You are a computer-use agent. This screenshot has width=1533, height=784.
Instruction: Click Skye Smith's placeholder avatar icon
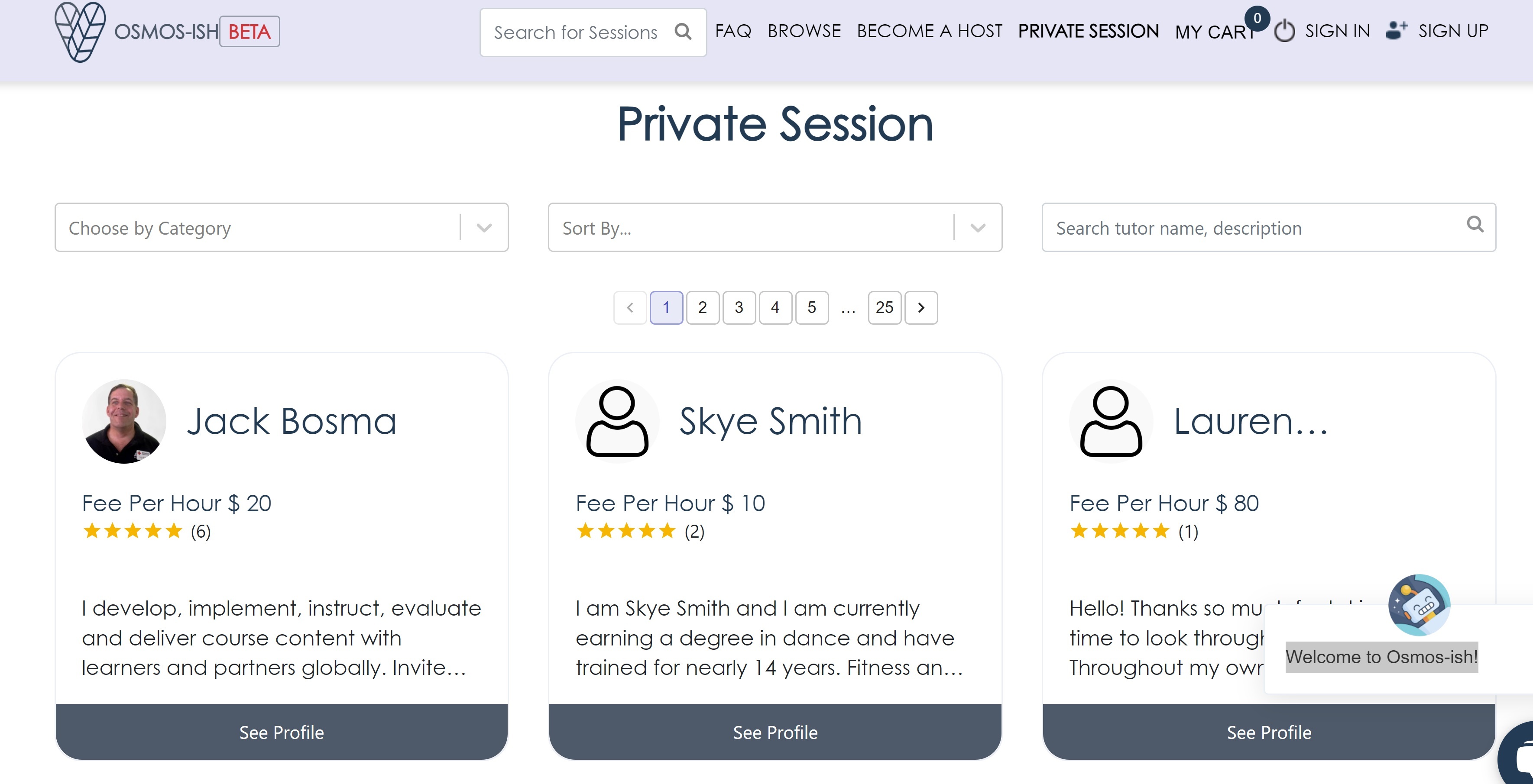coord(616,421)
